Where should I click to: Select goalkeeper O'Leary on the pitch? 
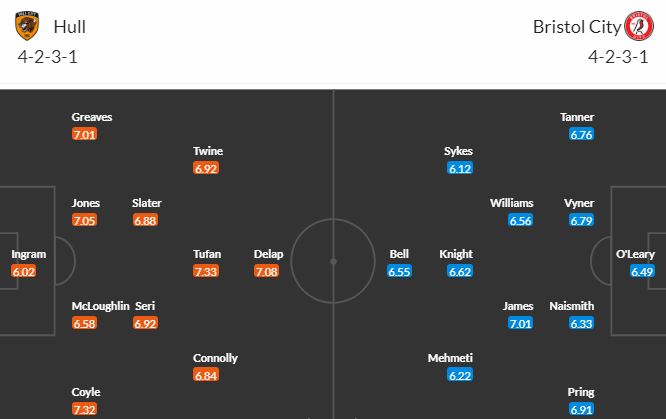click(635, 254)
